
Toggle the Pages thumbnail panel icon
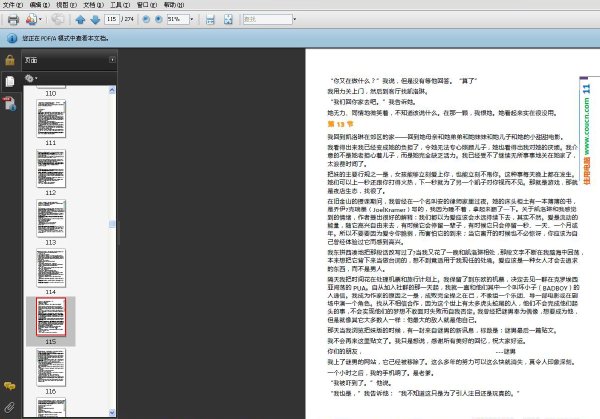coord(10,81)
